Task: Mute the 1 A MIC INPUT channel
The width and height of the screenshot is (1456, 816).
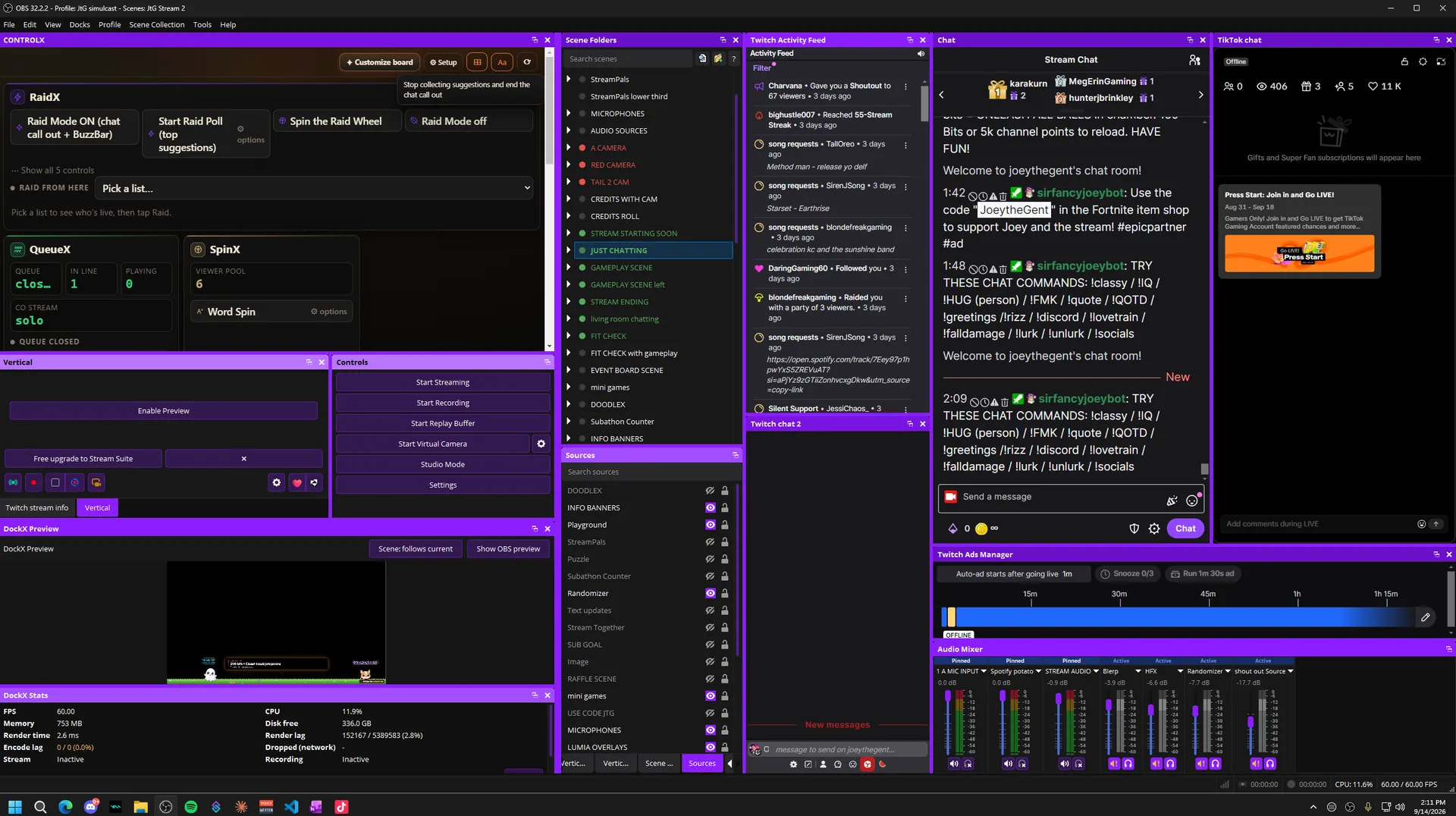Action: coord(954,764)
